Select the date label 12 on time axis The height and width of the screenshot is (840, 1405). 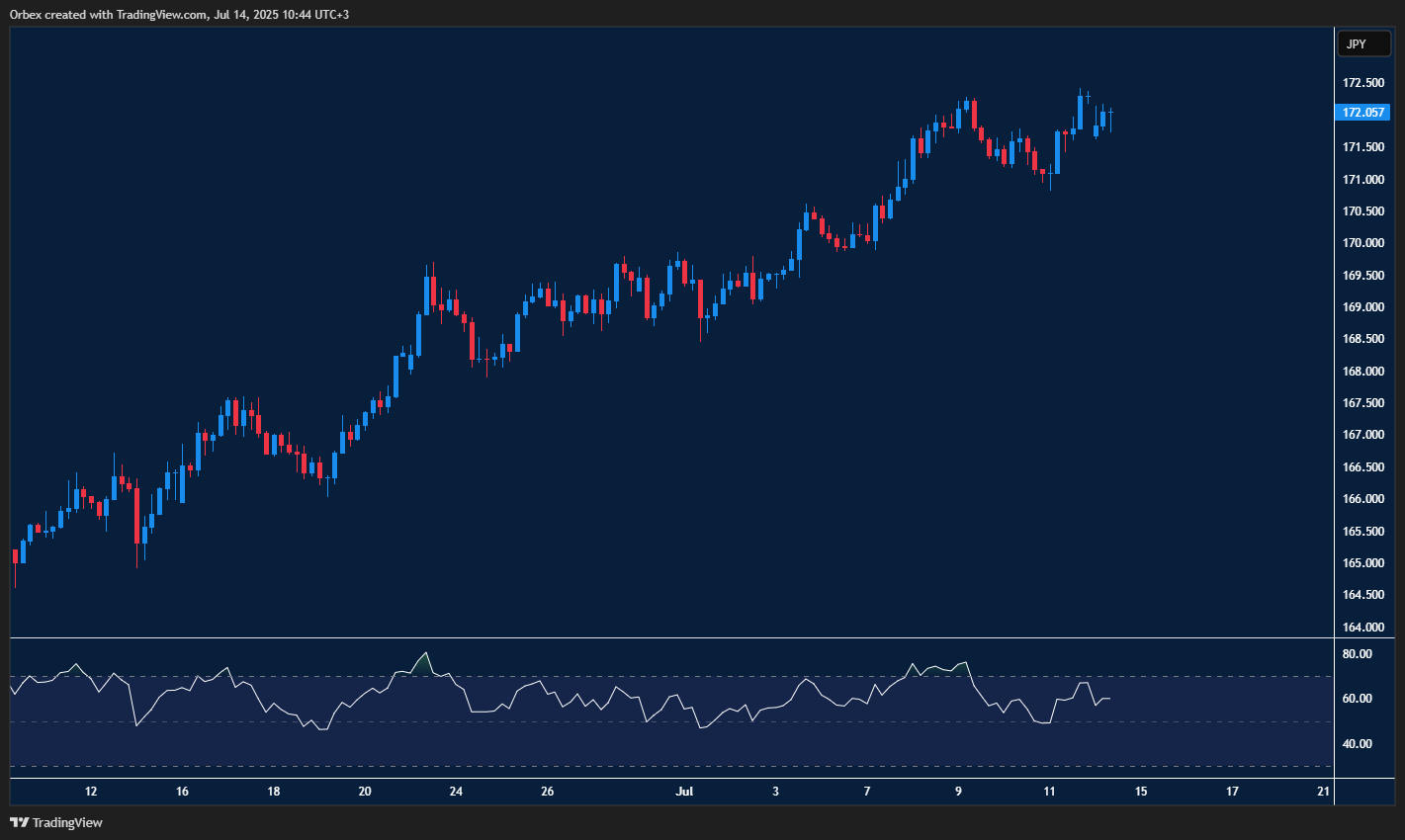tap(90, 791)
